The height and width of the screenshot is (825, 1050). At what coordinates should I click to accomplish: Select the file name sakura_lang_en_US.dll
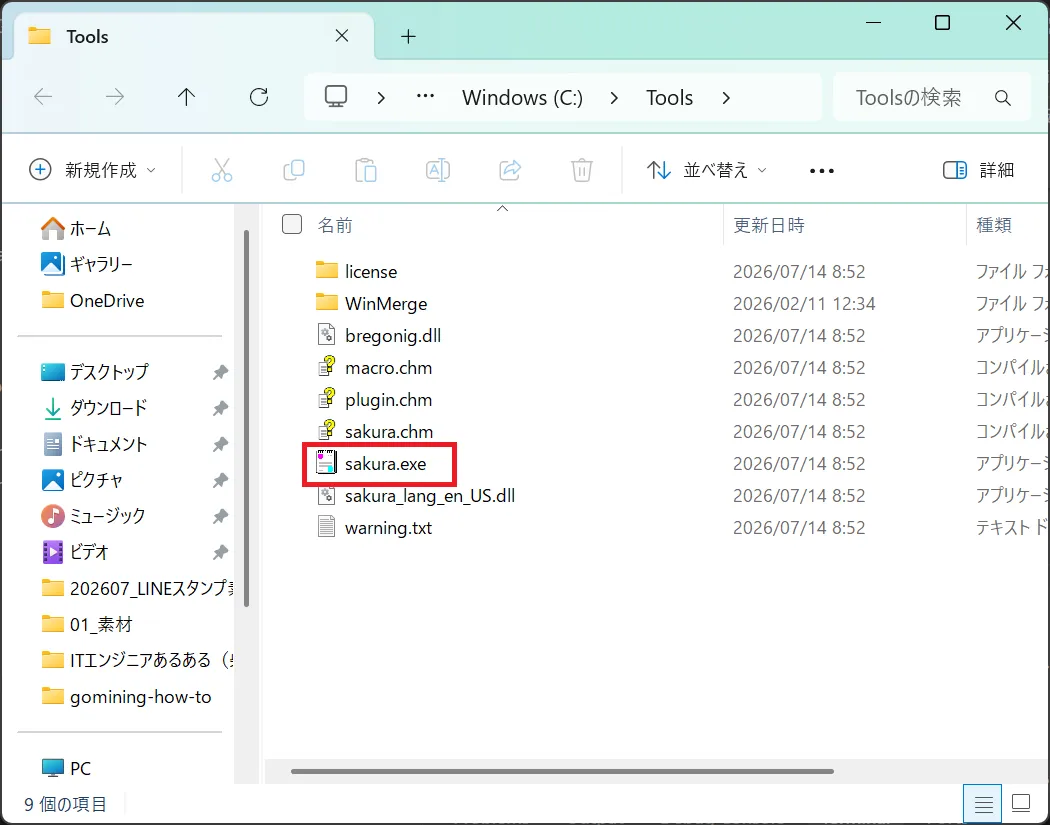430,496
